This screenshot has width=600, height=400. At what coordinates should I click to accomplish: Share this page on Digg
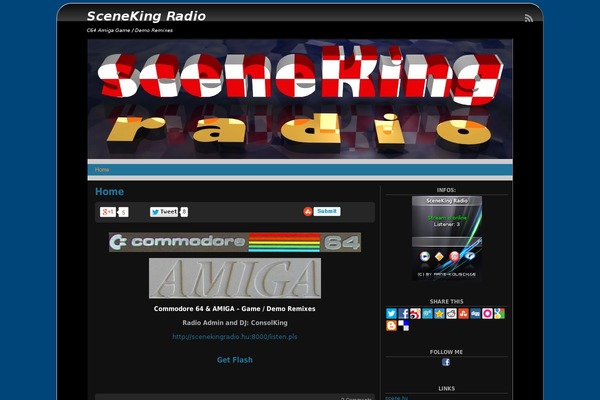(x=475, y=313)
